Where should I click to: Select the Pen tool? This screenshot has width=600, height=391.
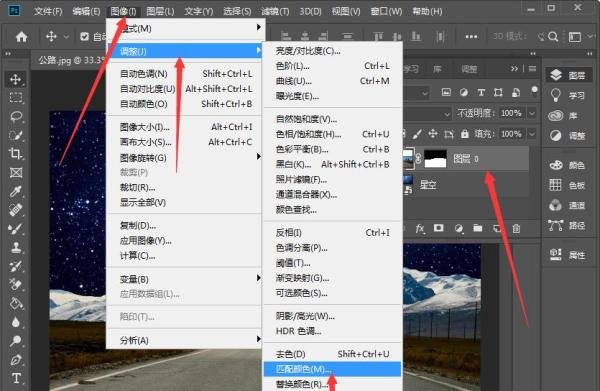coord(16,360)
